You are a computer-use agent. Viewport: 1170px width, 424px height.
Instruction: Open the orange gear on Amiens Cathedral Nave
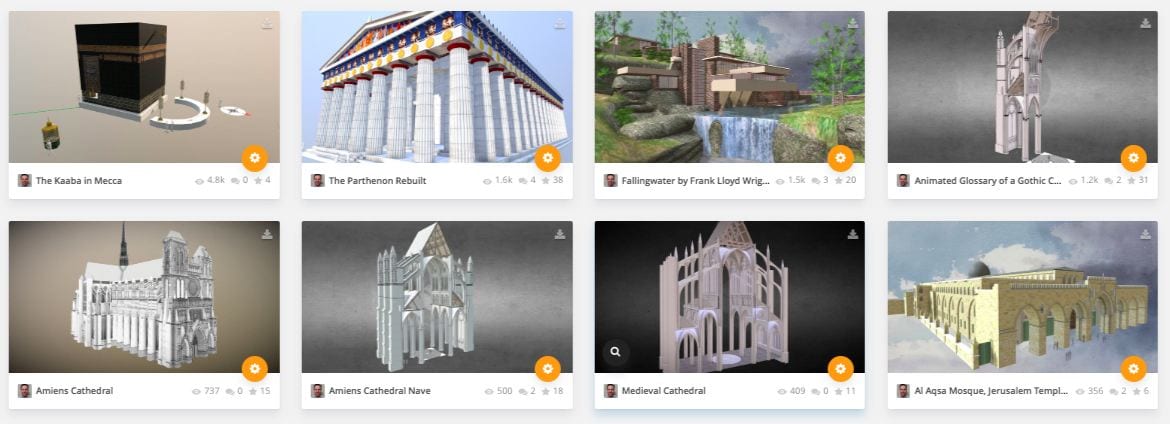click(x=548, y=368)
